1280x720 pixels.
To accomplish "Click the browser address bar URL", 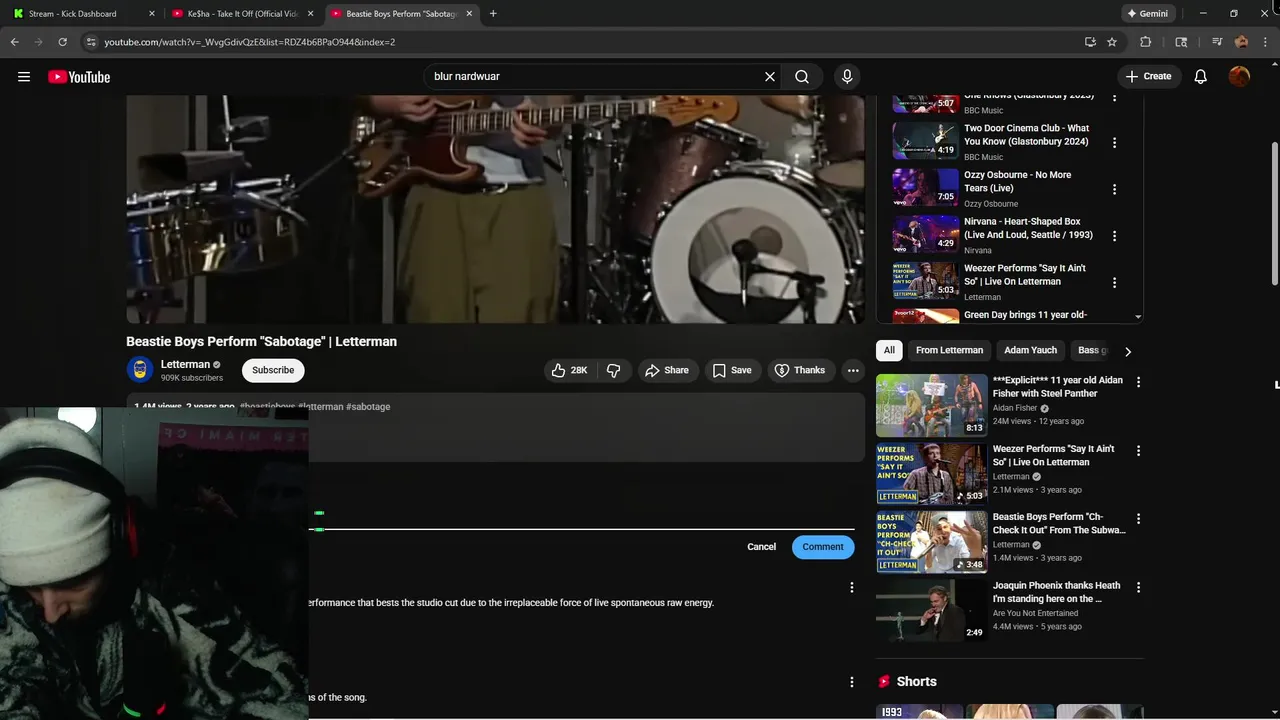I will [x=250, y=42].
